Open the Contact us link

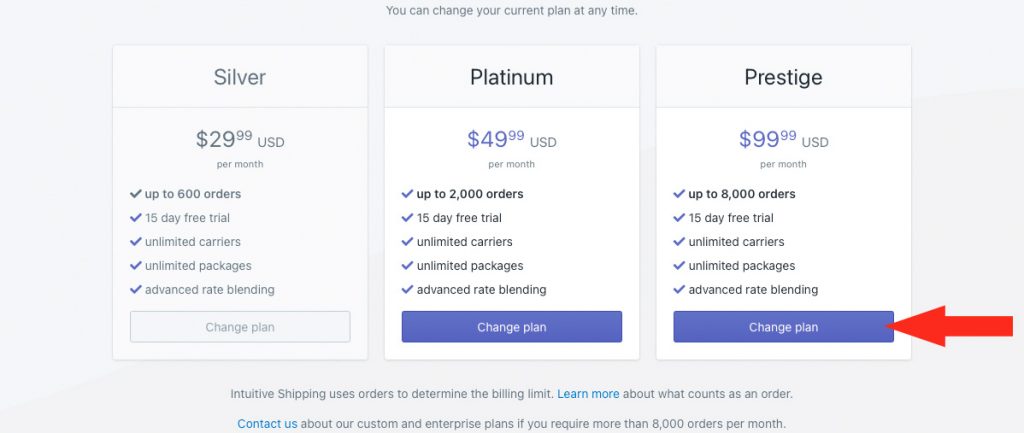click(267, 424)
